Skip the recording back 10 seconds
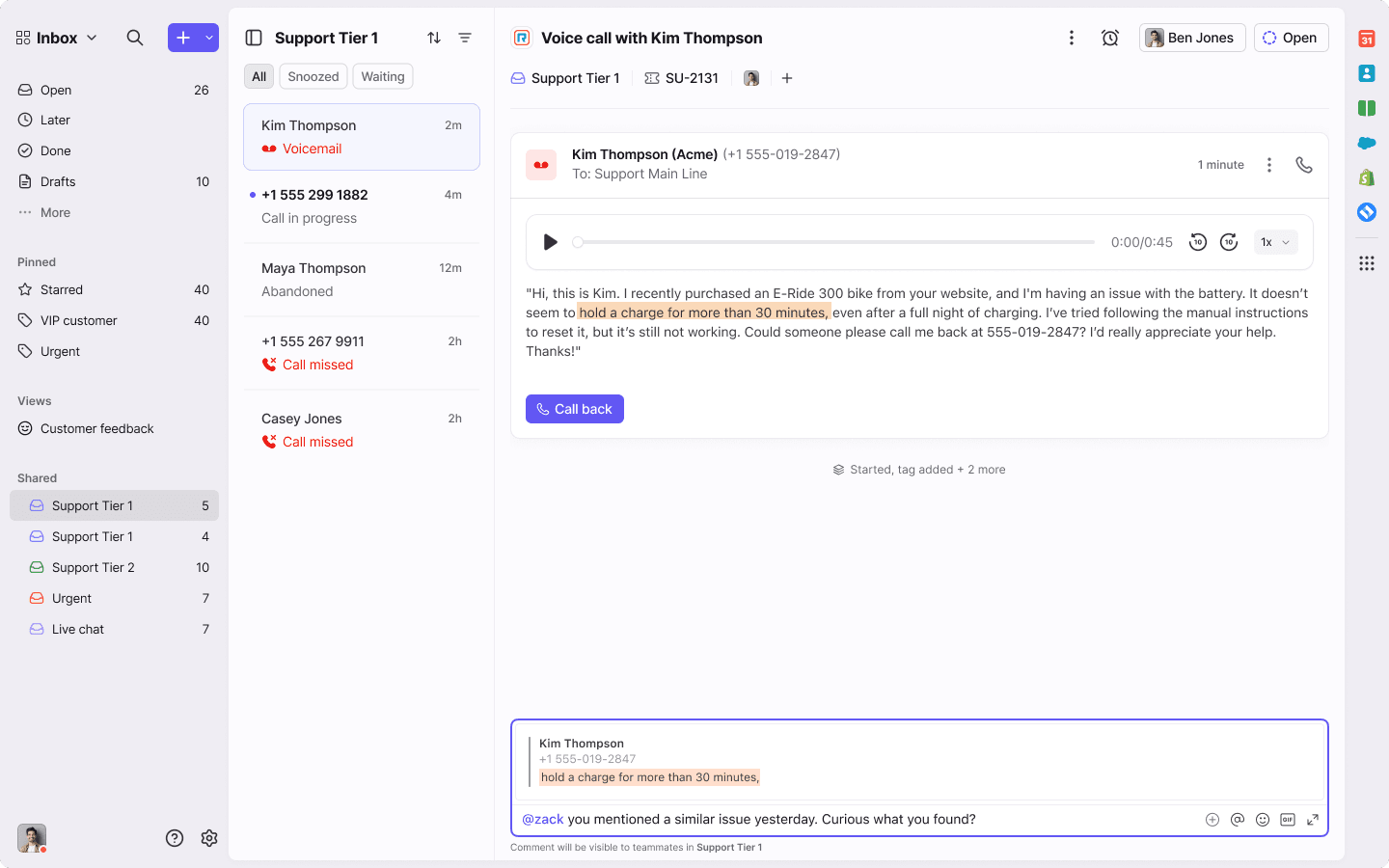The height and width of the screenshot is (868, 1389). point(1198,242)
